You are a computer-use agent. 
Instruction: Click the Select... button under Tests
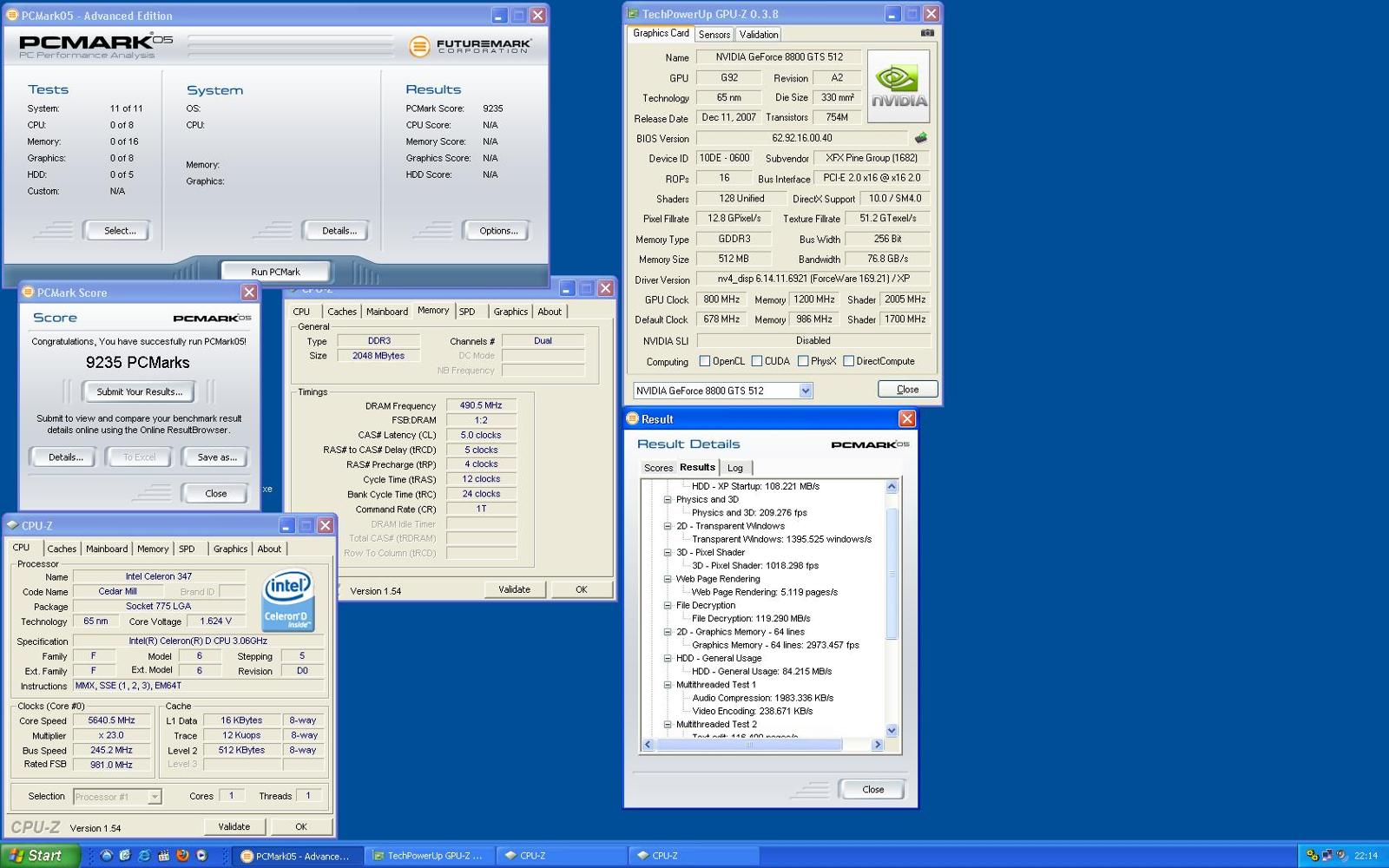tap(120, 231)
